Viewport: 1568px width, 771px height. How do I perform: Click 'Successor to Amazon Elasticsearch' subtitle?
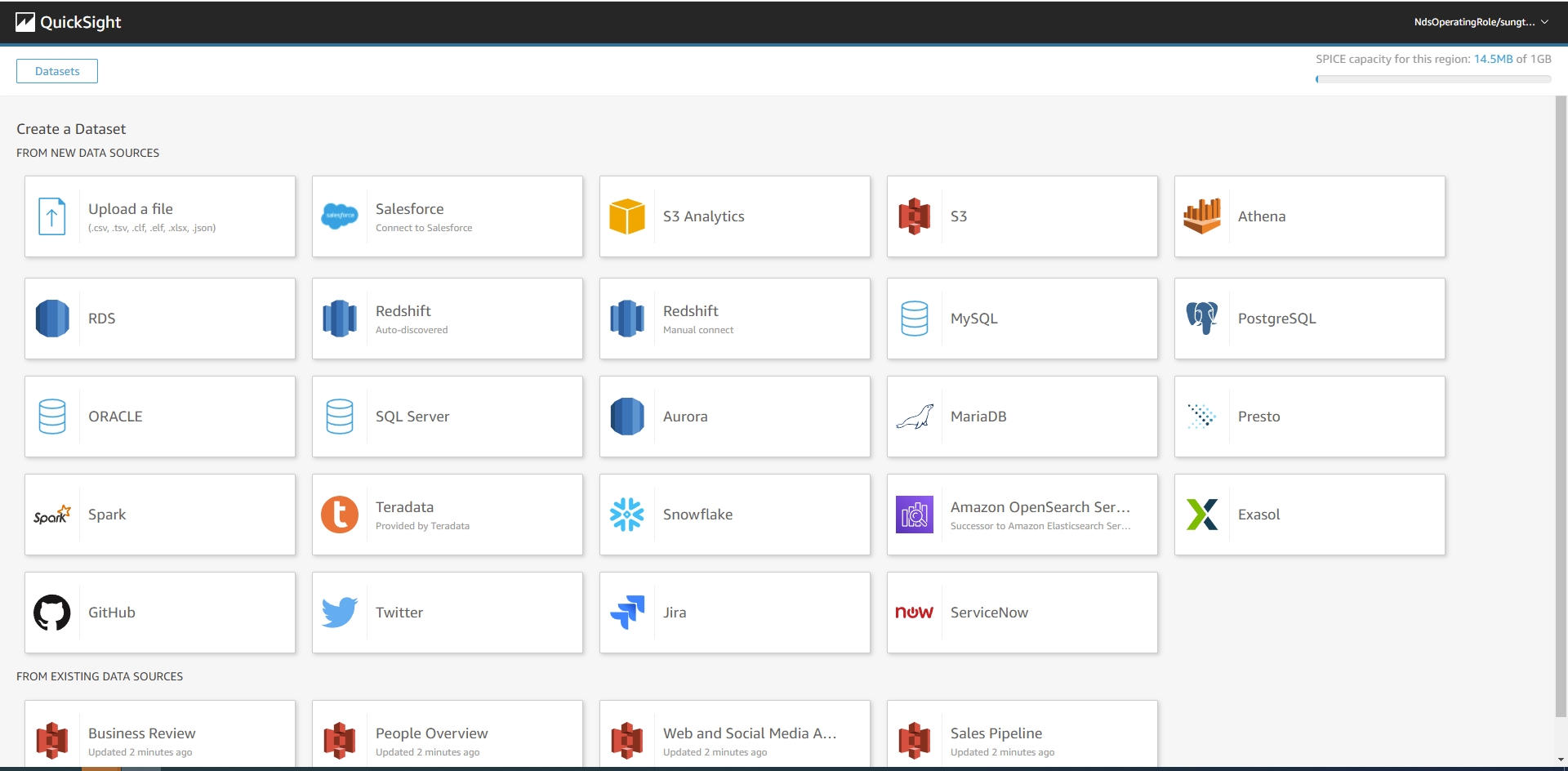(x=1040, y=526)
